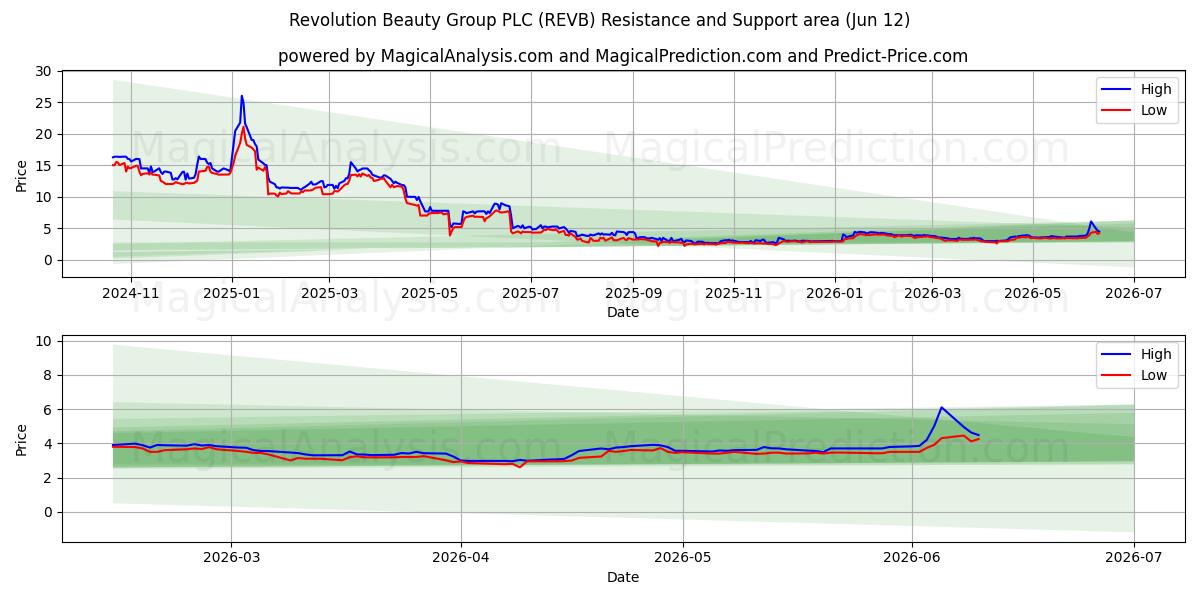The image size is (1200, 600).
Task: Click the '8' price tick on bottom chart
Action: (46, 375)
